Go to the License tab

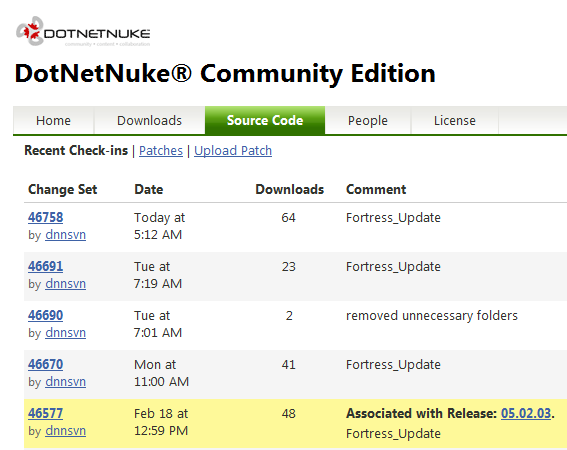tap(455, 120)
